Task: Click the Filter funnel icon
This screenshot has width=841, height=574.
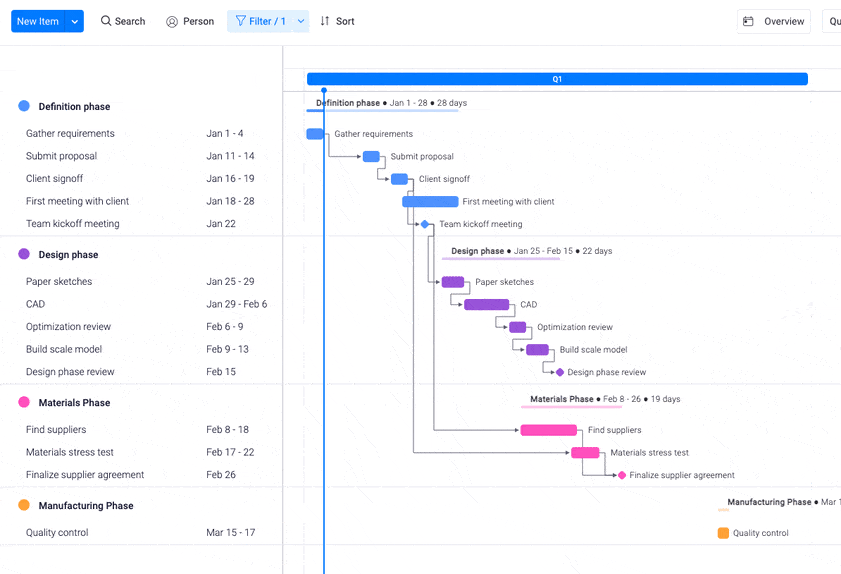Action: click(x=241, y=21)
